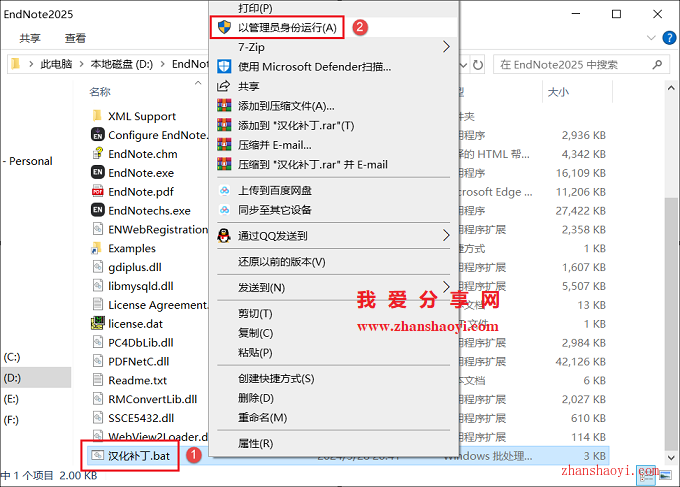Click the Microsoft Defender shield icon

click(224, 66)
